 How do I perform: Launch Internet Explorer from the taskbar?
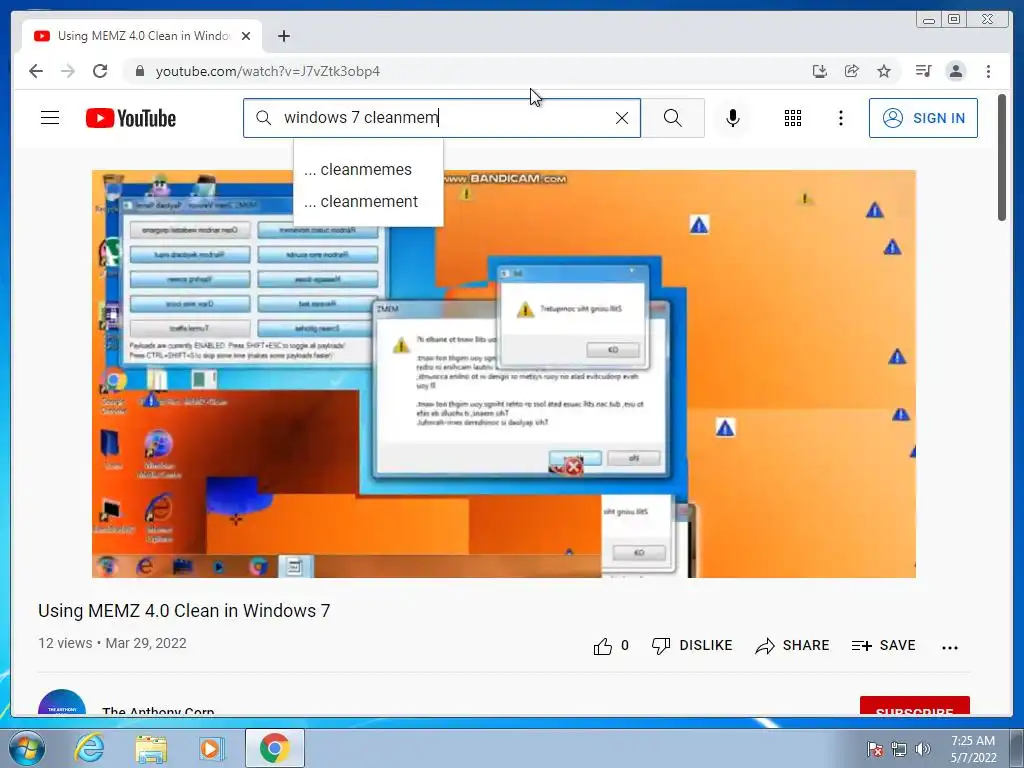pyautogui.click(x=89, y=748)
